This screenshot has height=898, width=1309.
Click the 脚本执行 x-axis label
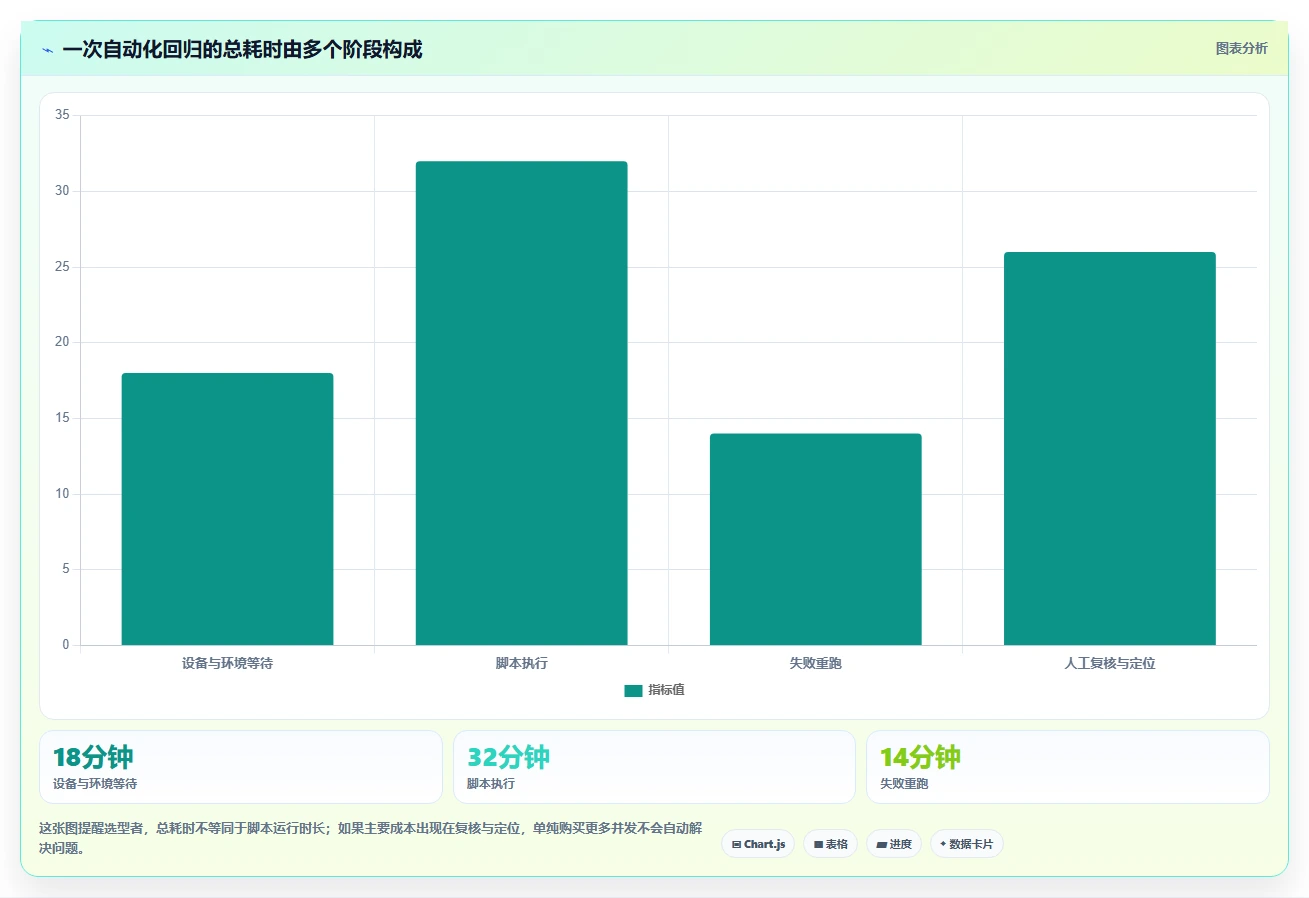pos(521,663)
